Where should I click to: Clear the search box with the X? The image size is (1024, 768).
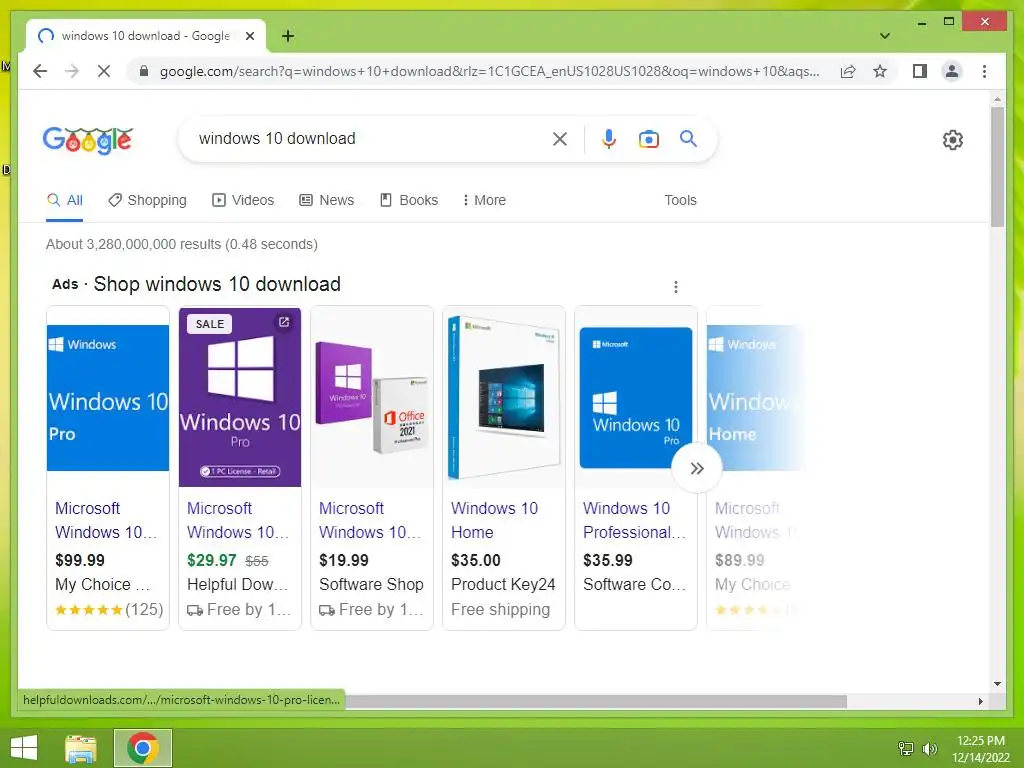coord(560,138)
